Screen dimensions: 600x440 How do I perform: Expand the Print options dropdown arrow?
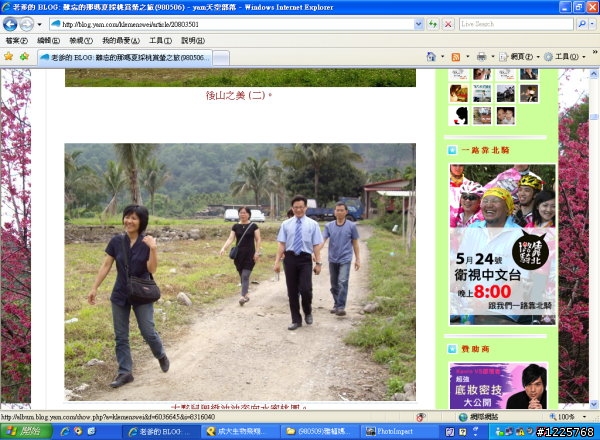493,57
